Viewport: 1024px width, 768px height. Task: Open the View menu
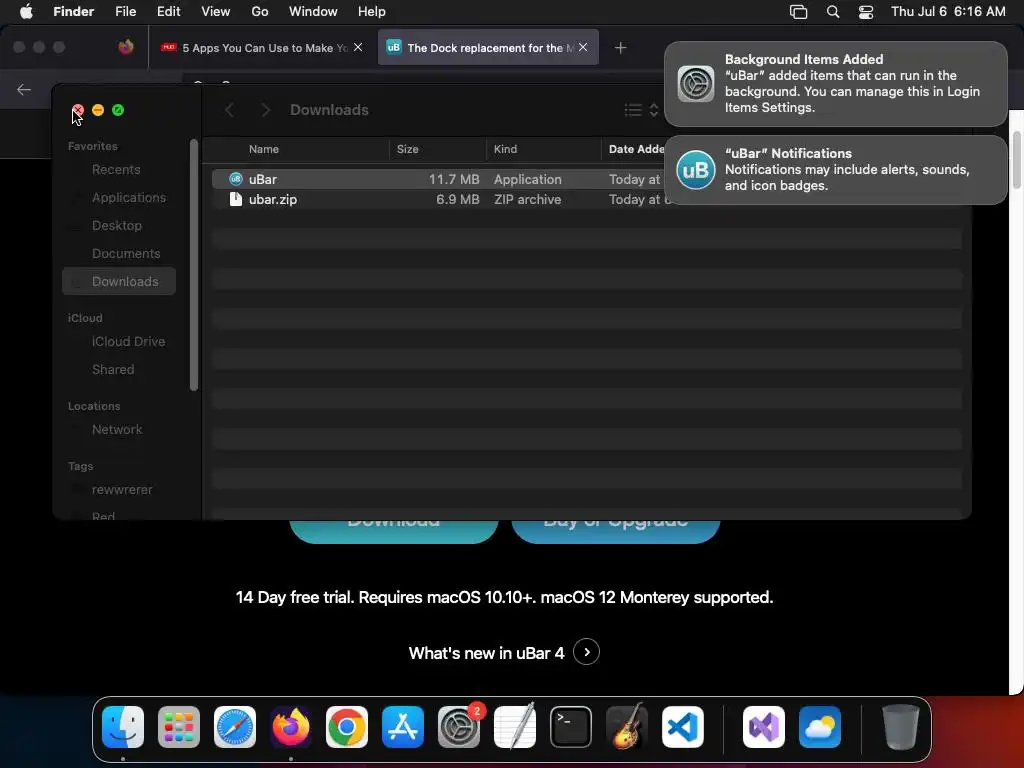(x=216, y=11)
